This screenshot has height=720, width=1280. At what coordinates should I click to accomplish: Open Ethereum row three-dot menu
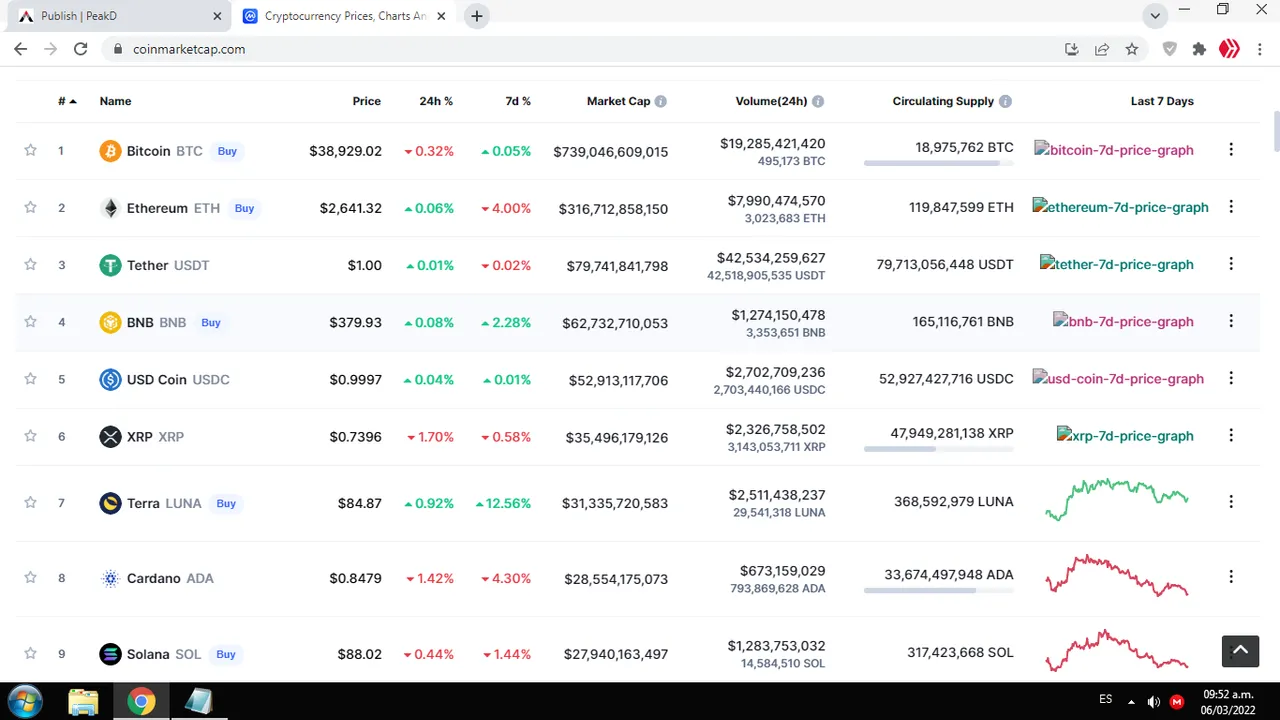click(x=1231, y=207)
